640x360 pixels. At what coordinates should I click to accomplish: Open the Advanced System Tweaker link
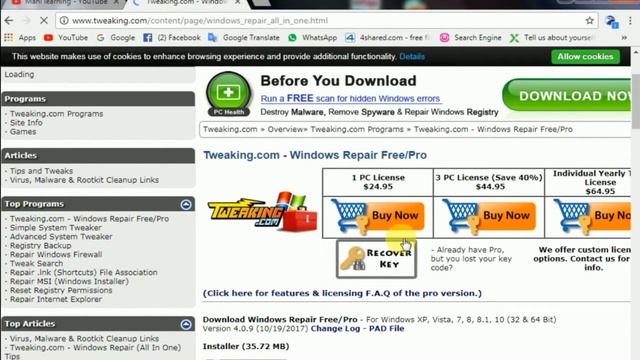coord(61,237)
